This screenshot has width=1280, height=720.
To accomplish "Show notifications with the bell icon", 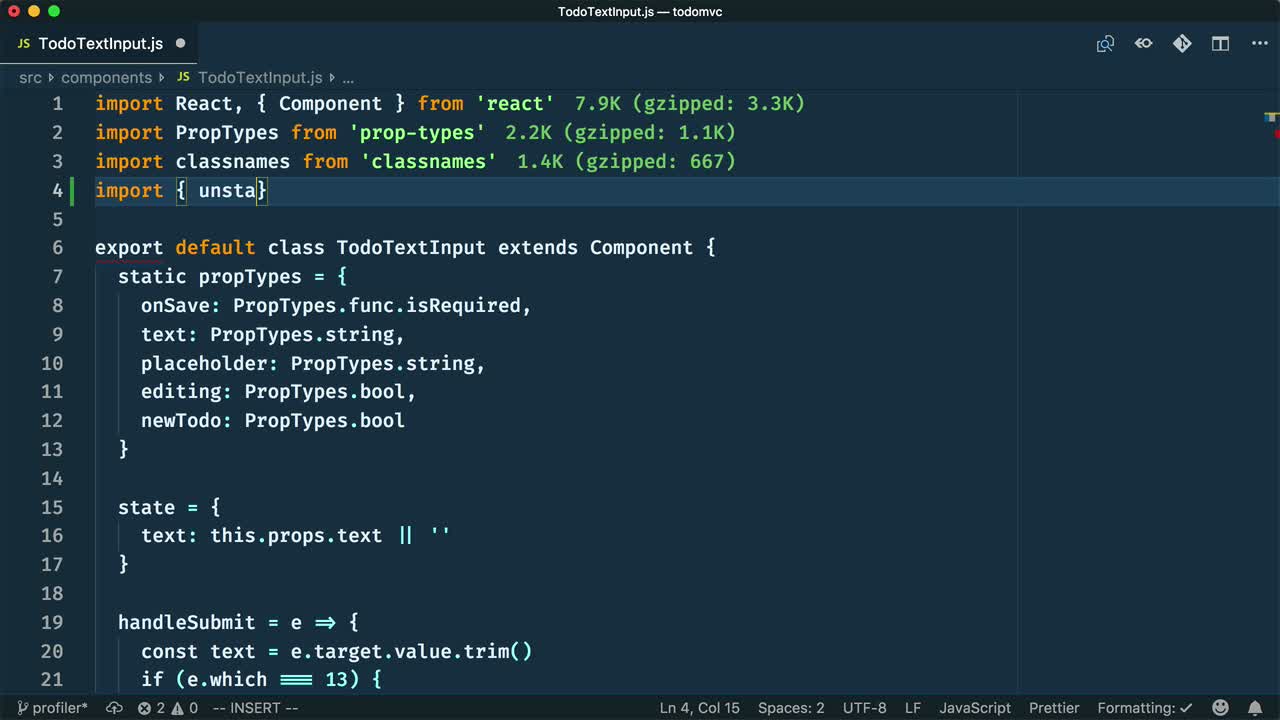I will (1255, 708).
